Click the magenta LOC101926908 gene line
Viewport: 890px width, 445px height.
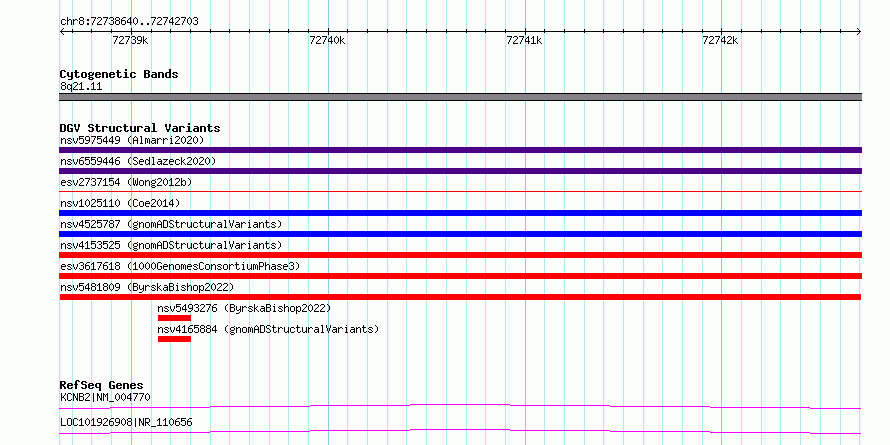pyautogui.click(x=460, y=431)
